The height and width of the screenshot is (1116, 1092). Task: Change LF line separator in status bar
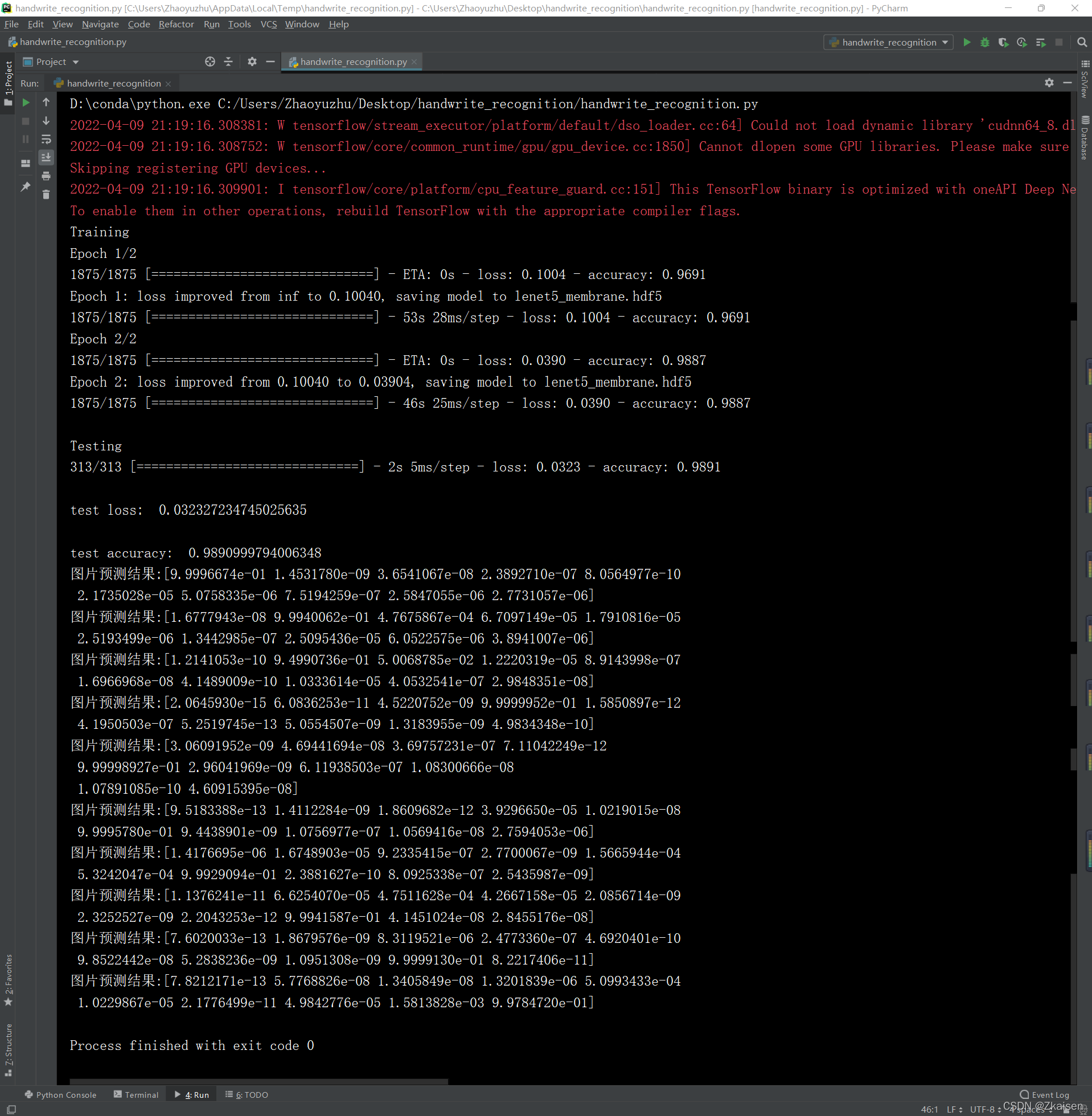(954, 1110)
